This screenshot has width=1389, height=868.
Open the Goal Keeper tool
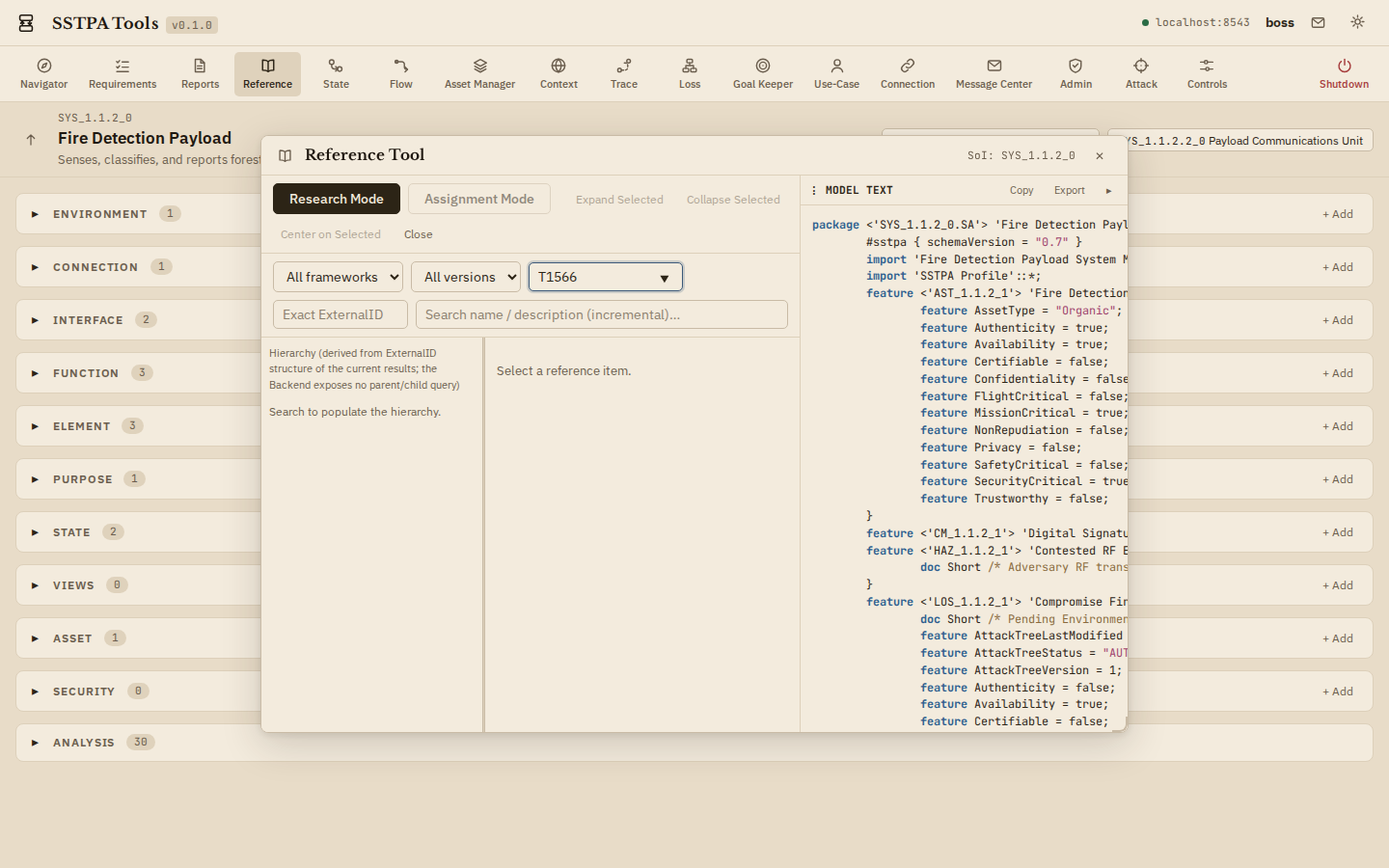(x=763, y=74)
